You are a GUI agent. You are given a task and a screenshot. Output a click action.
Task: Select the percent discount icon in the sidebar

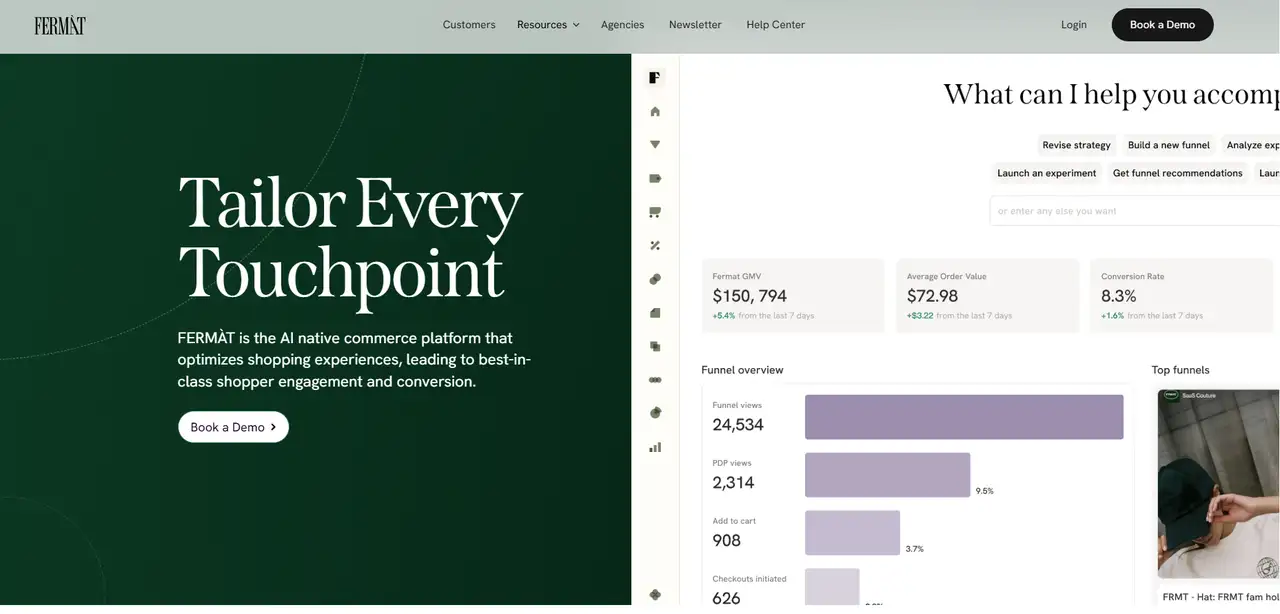coord(655,245)
